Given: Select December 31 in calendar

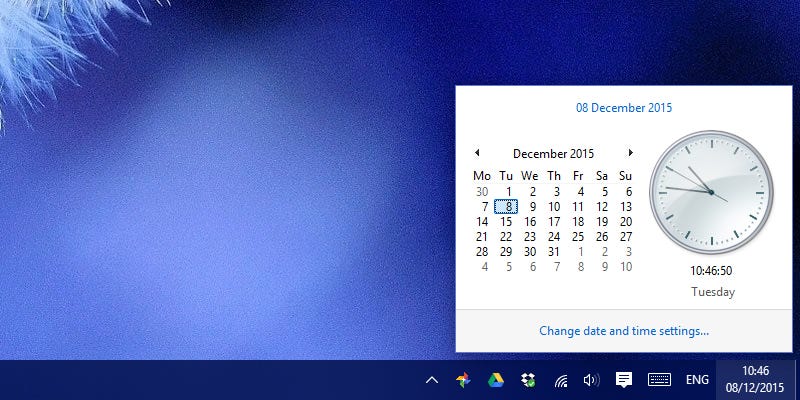Looking at the screenshot, I should (x=554, y=252).
